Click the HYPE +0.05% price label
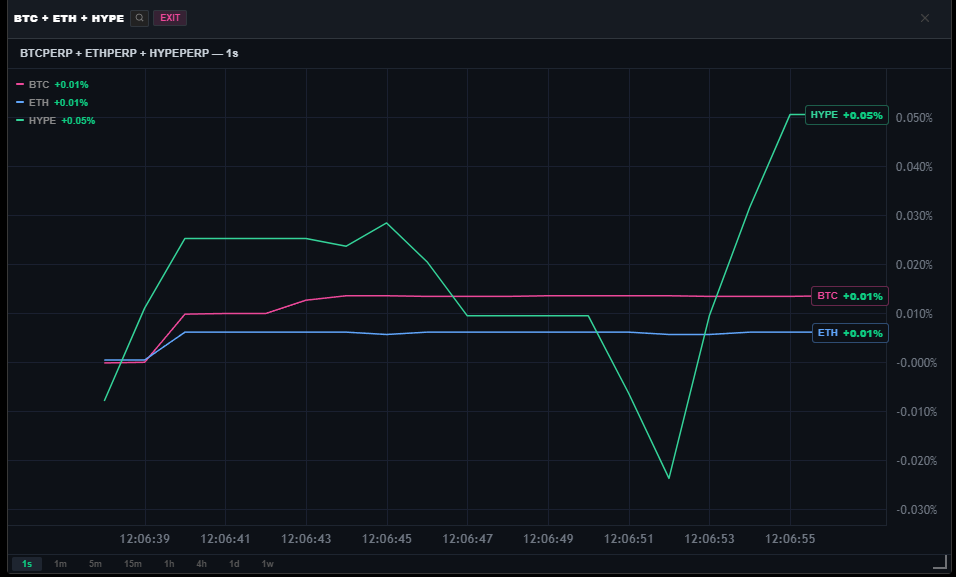956x577 pixels. [846, 115]
